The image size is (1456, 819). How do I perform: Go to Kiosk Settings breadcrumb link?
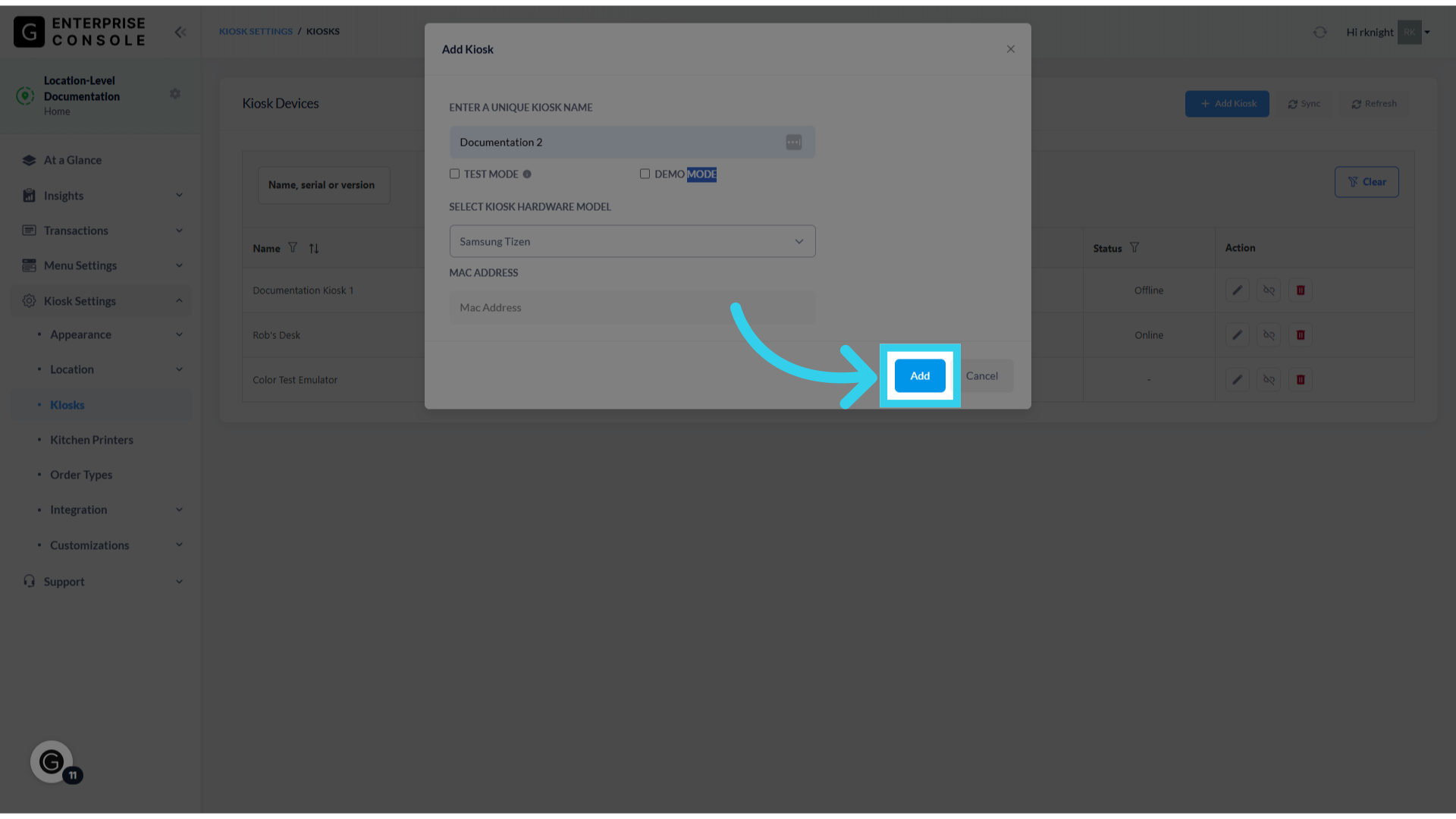coord(256,31)
